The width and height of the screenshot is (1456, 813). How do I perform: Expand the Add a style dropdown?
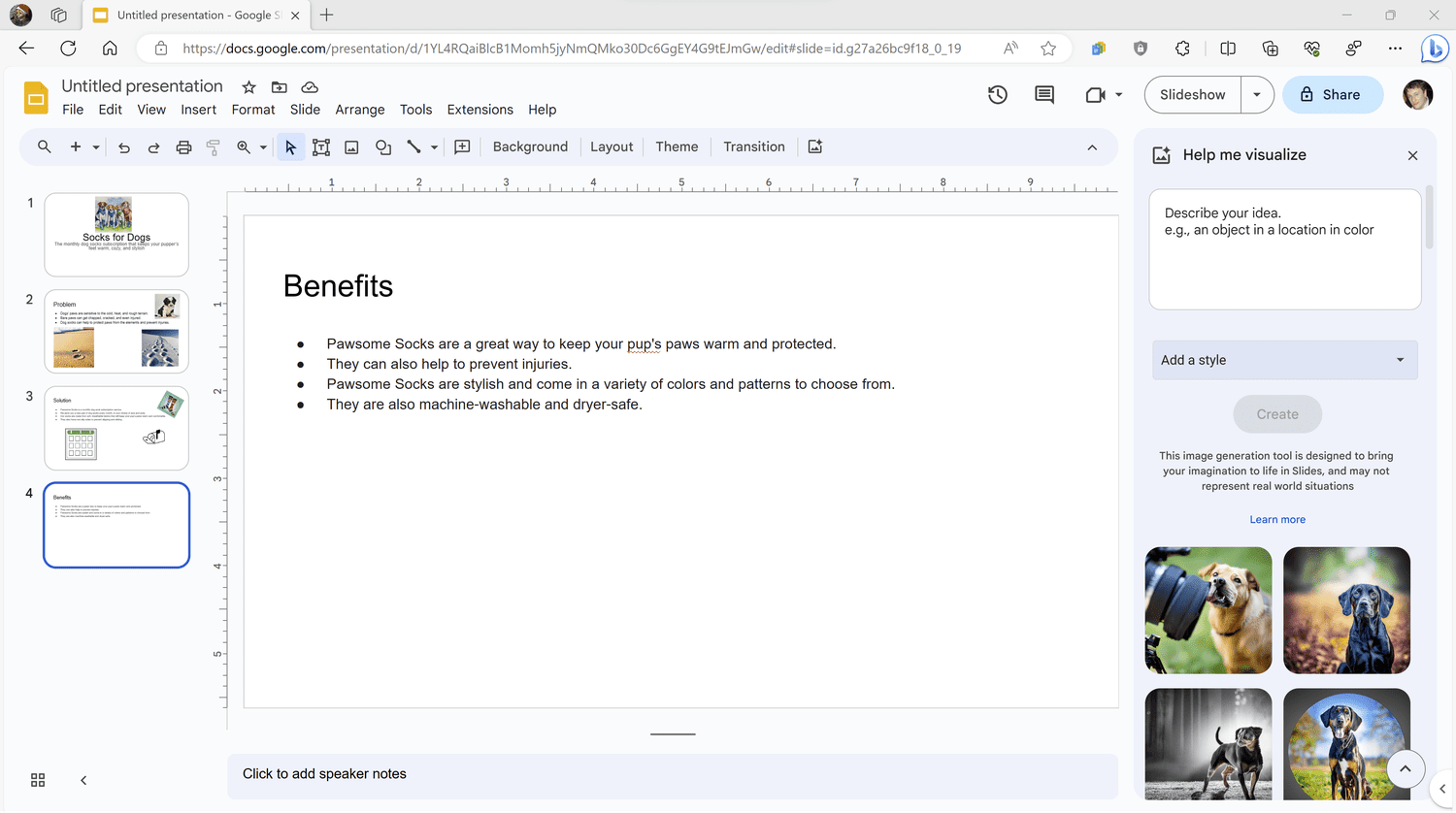point(1284,360)
